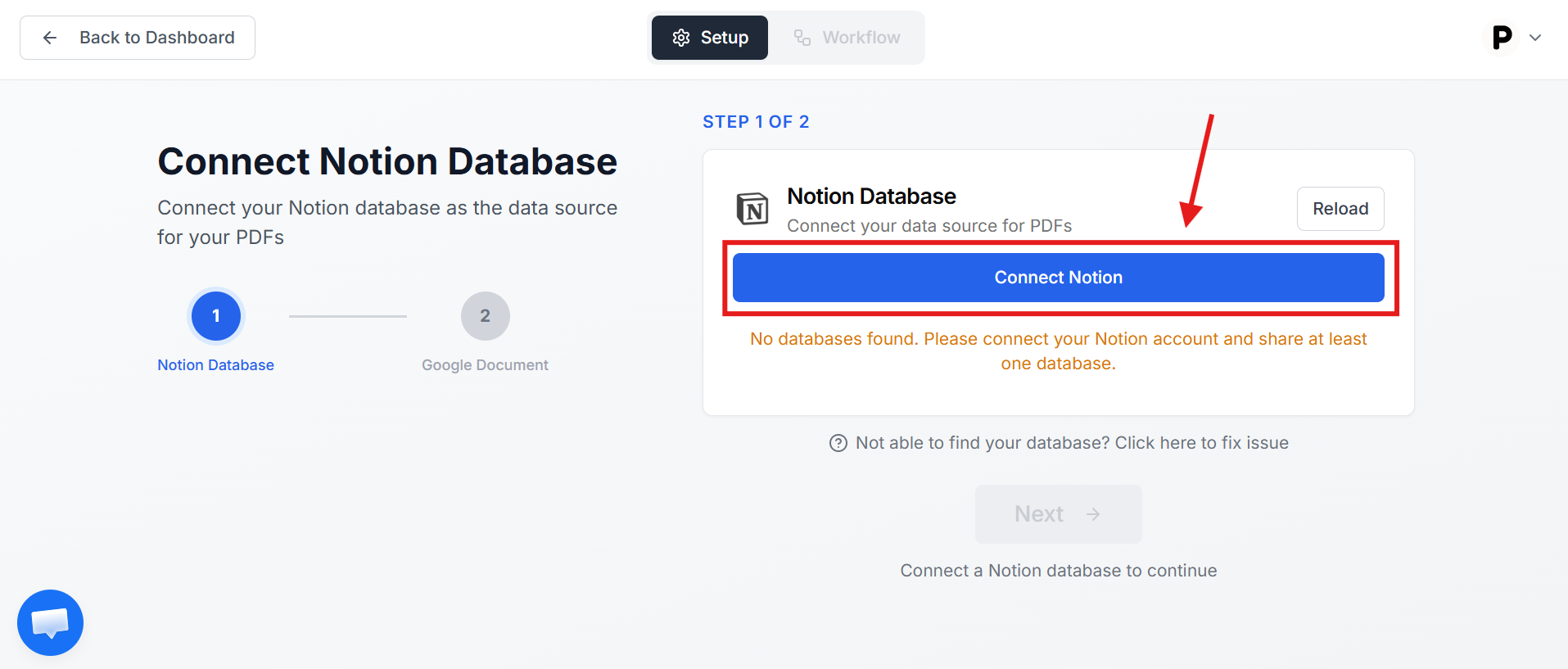1568x669 pixels.
Task: Open the chat support bubble
Action: [x=50, y=622]
